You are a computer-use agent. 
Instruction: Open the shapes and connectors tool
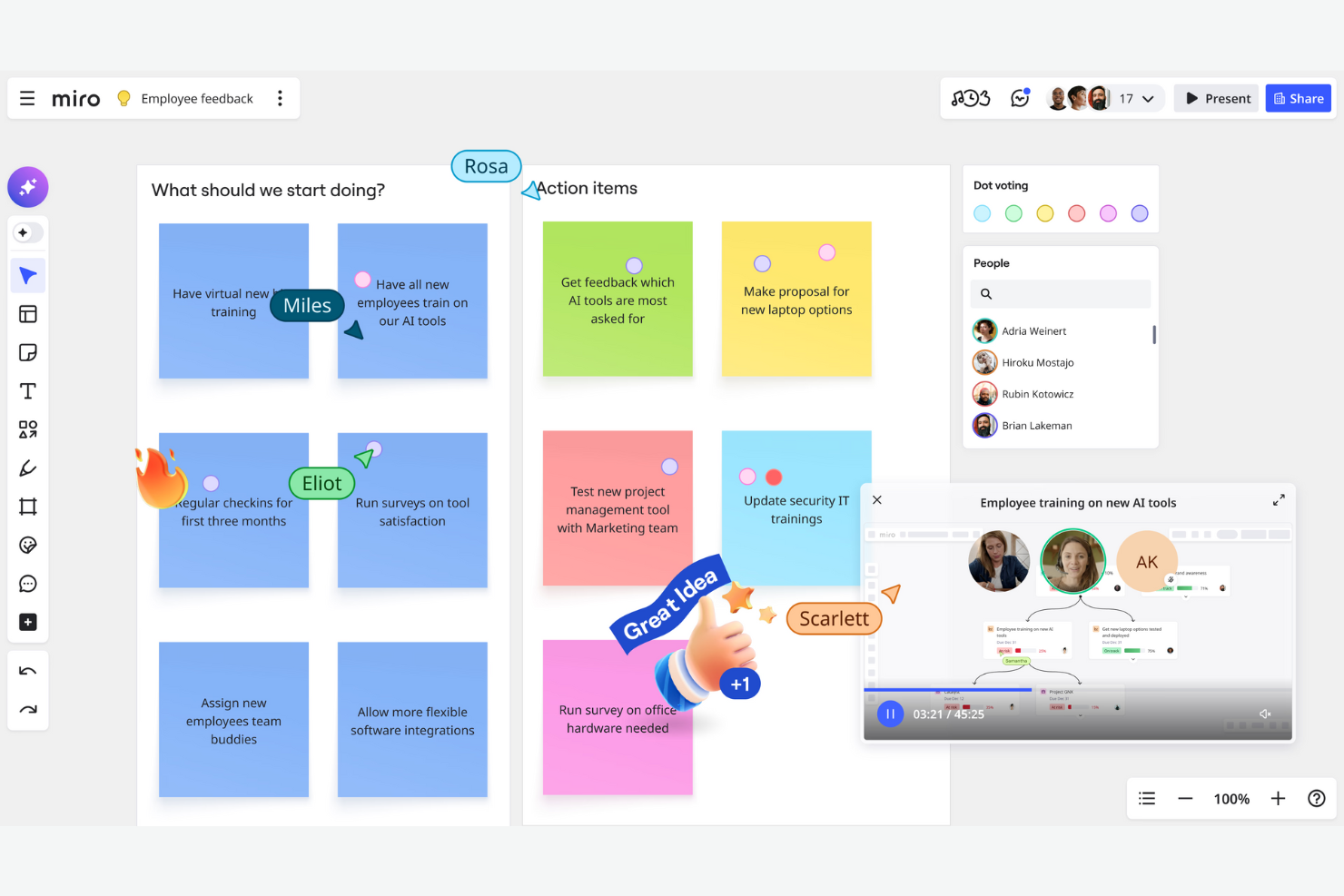[28, 429]
